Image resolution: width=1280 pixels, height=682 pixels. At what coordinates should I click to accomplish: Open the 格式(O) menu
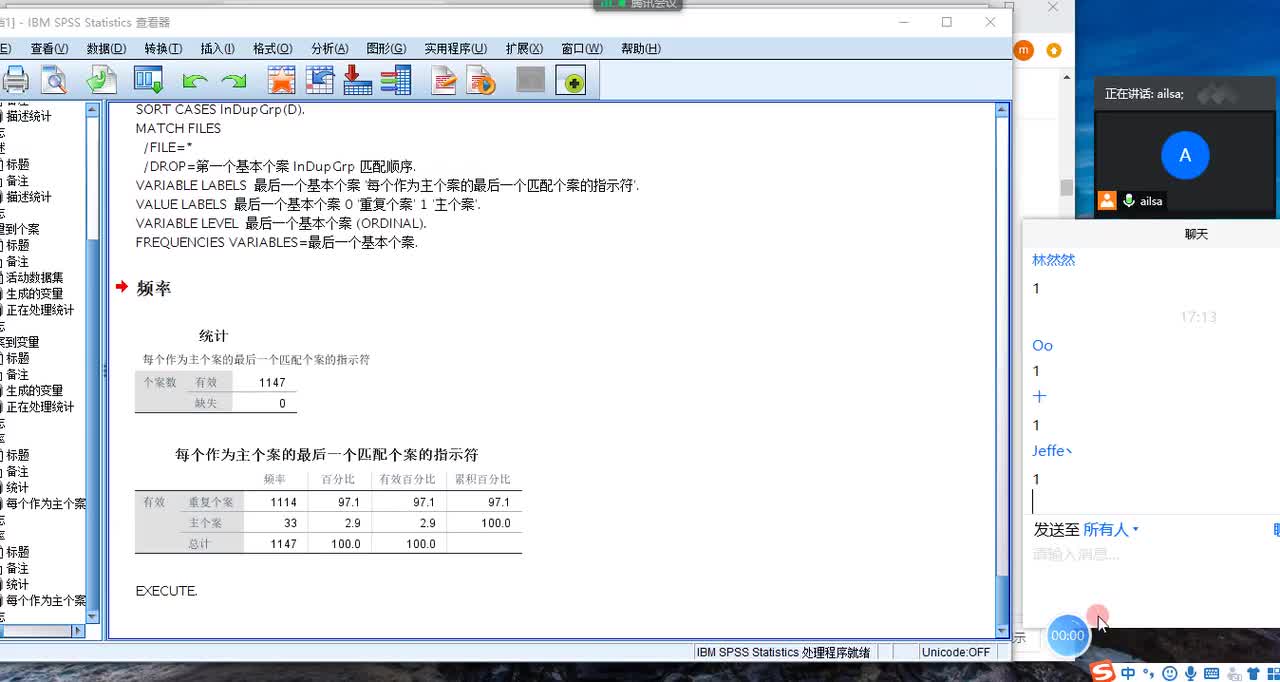point(272,48)
